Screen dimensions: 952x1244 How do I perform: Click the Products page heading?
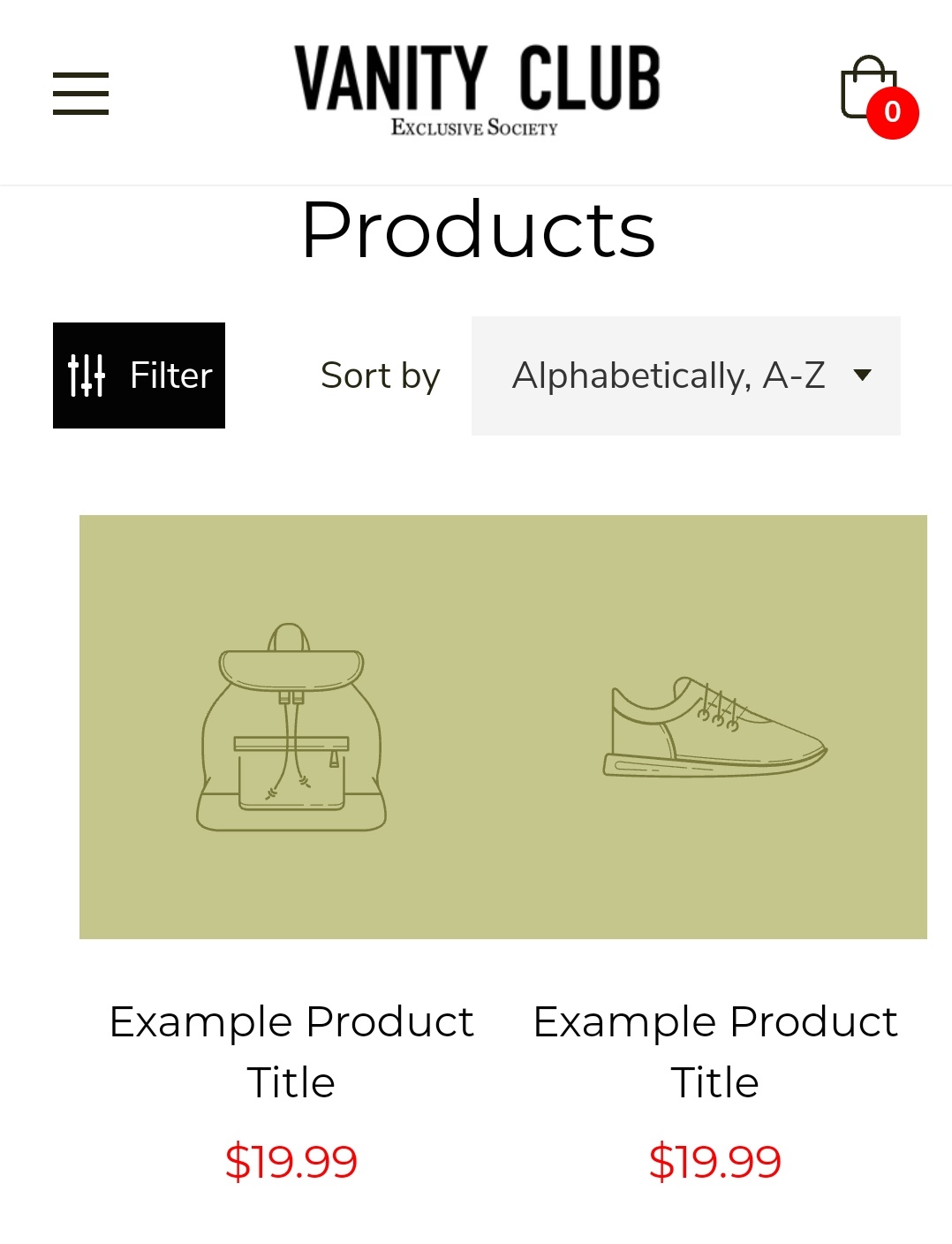click(478, 230)
